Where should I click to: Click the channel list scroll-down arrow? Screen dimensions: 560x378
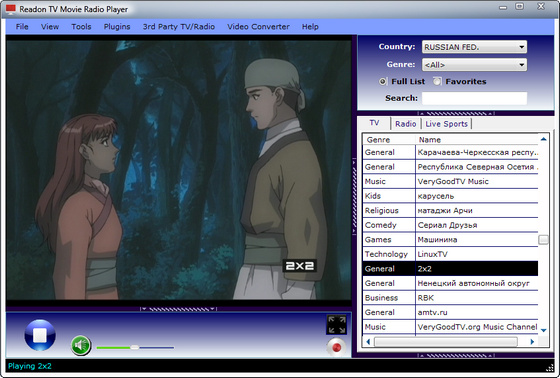[x=543, y=330]
